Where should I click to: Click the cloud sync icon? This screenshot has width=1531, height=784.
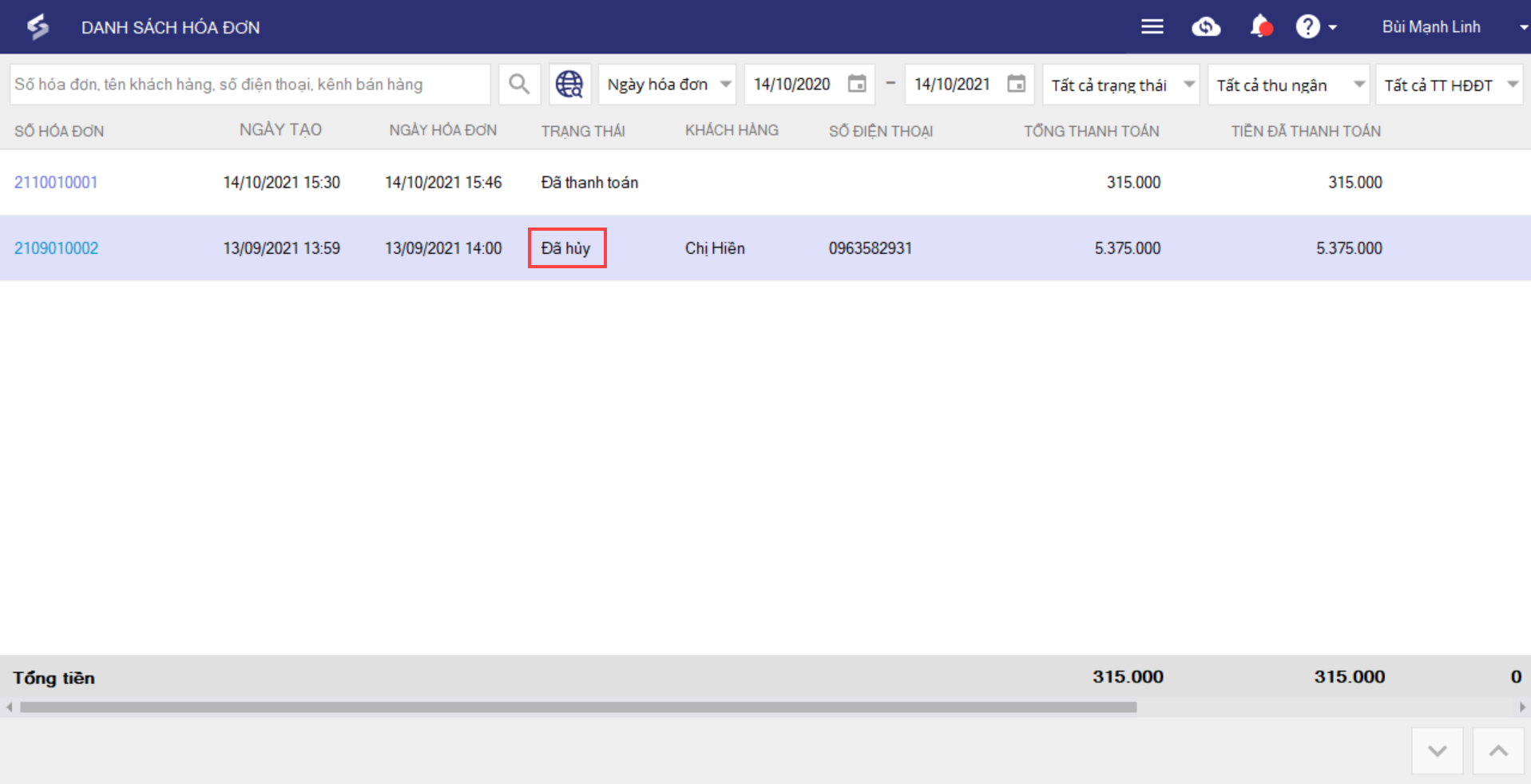[x=1205, y=27]
